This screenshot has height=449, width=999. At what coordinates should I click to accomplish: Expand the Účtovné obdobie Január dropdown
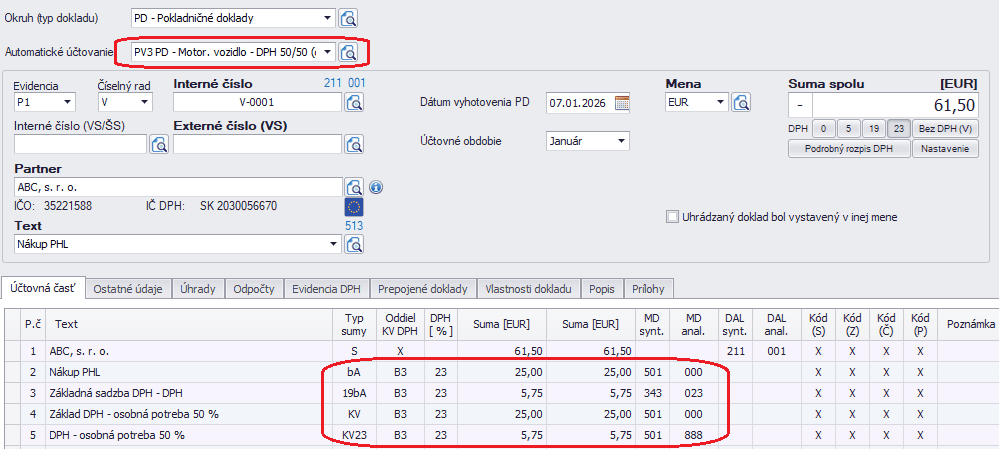click(622, 141)
